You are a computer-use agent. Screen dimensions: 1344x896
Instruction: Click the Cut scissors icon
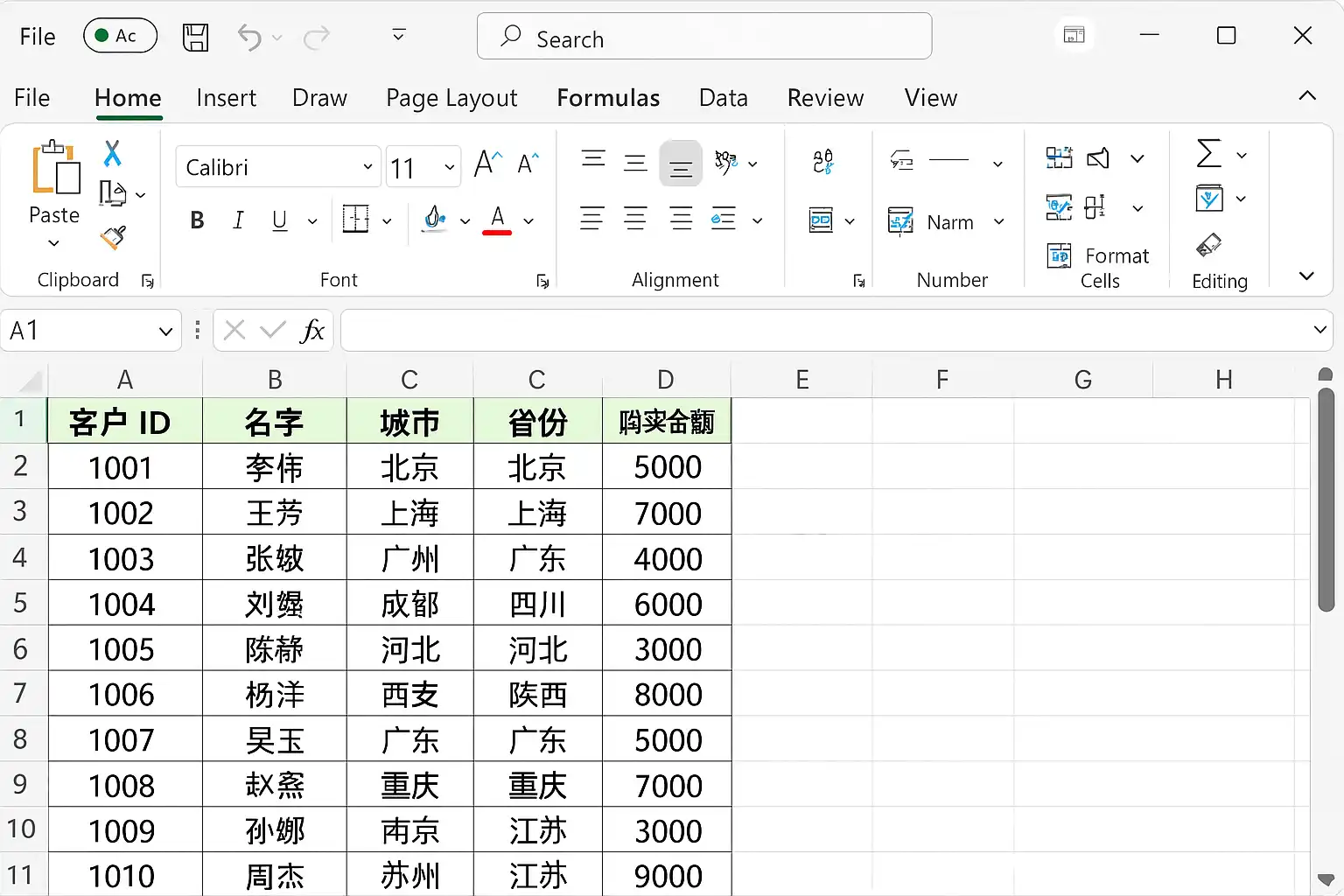112,153
